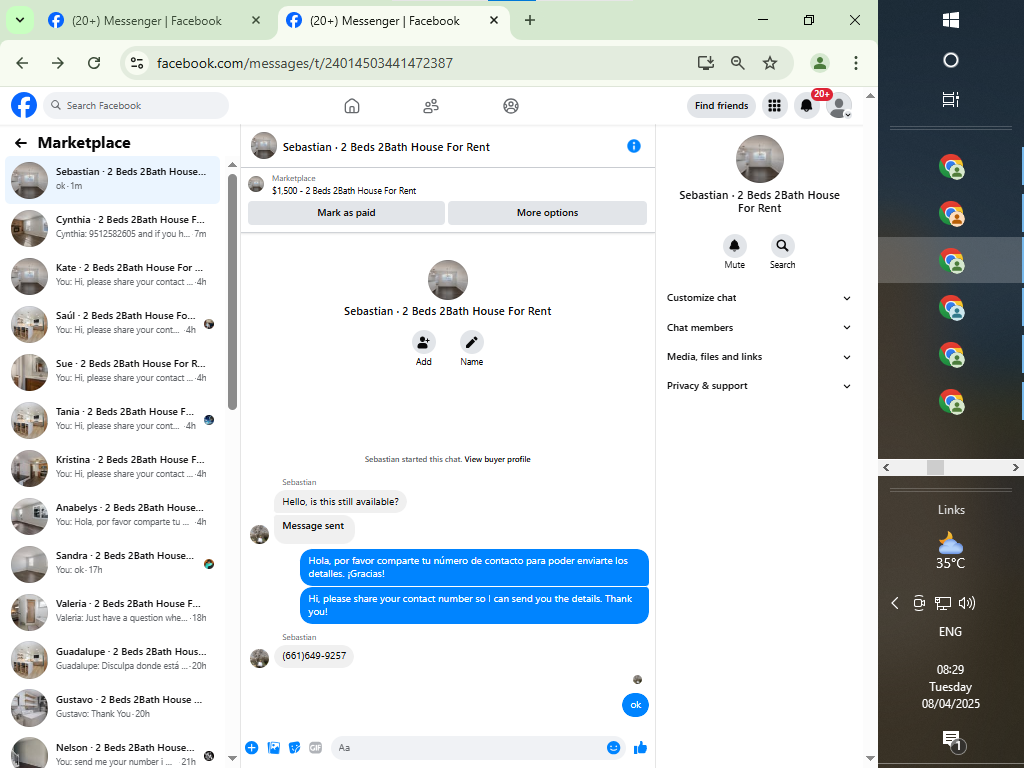Screen dimensions: 1024x768
Task: Choose a sticker in the composer
Action: 295,748
